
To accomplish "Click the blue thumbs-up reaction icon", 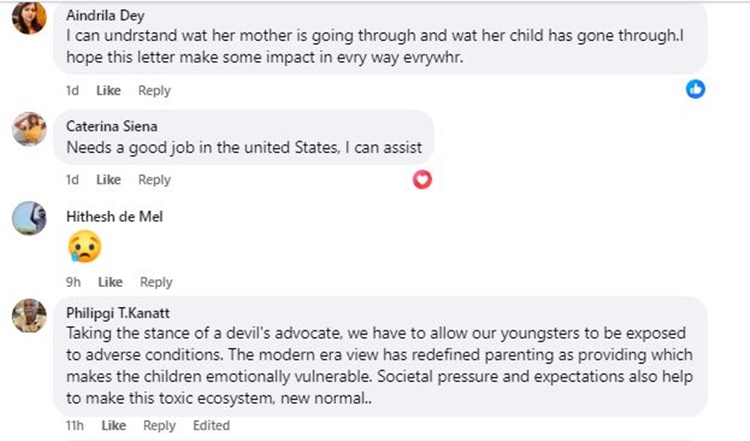I will pos(696,89).
